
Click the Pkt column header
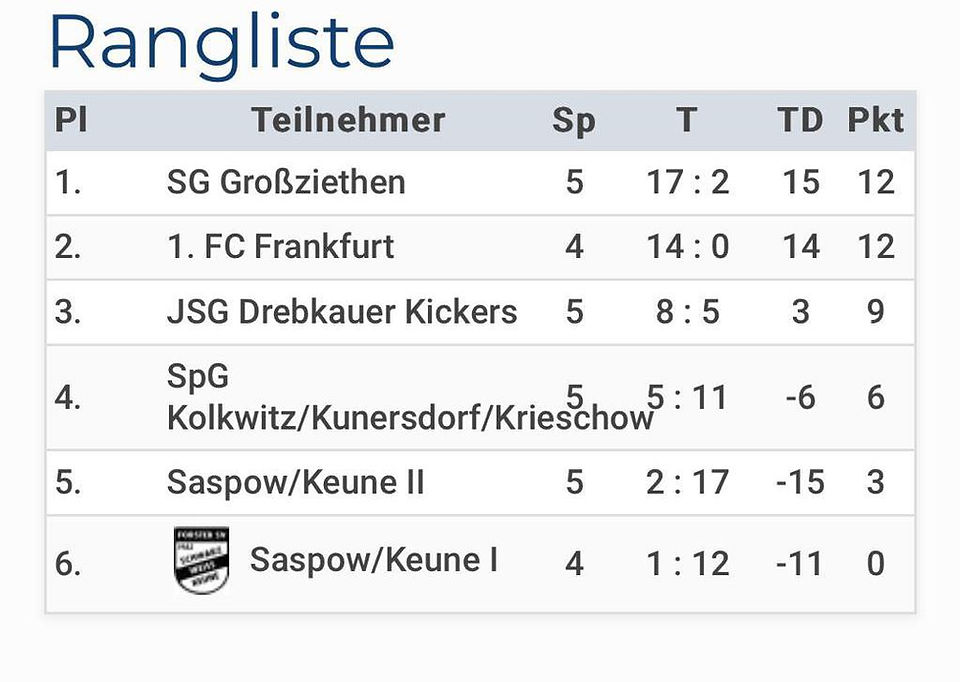(x=876, y=119)
